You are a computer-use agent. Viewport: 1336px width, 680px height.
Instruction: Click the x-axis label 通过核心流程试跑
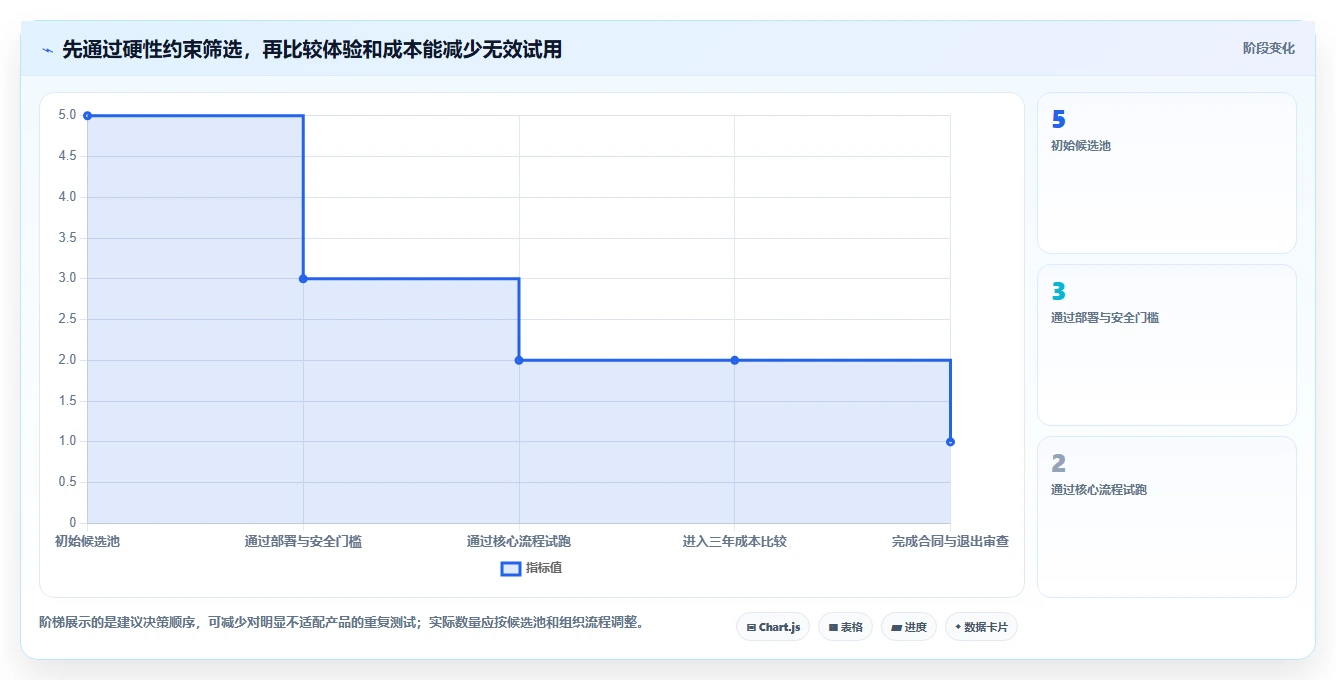519,541
